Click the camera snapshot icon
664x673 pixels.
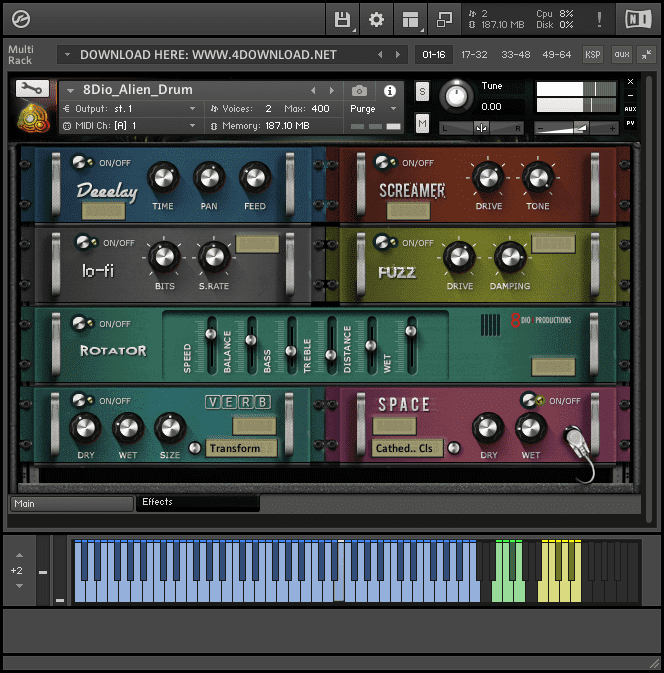click(x=359, y=91)
